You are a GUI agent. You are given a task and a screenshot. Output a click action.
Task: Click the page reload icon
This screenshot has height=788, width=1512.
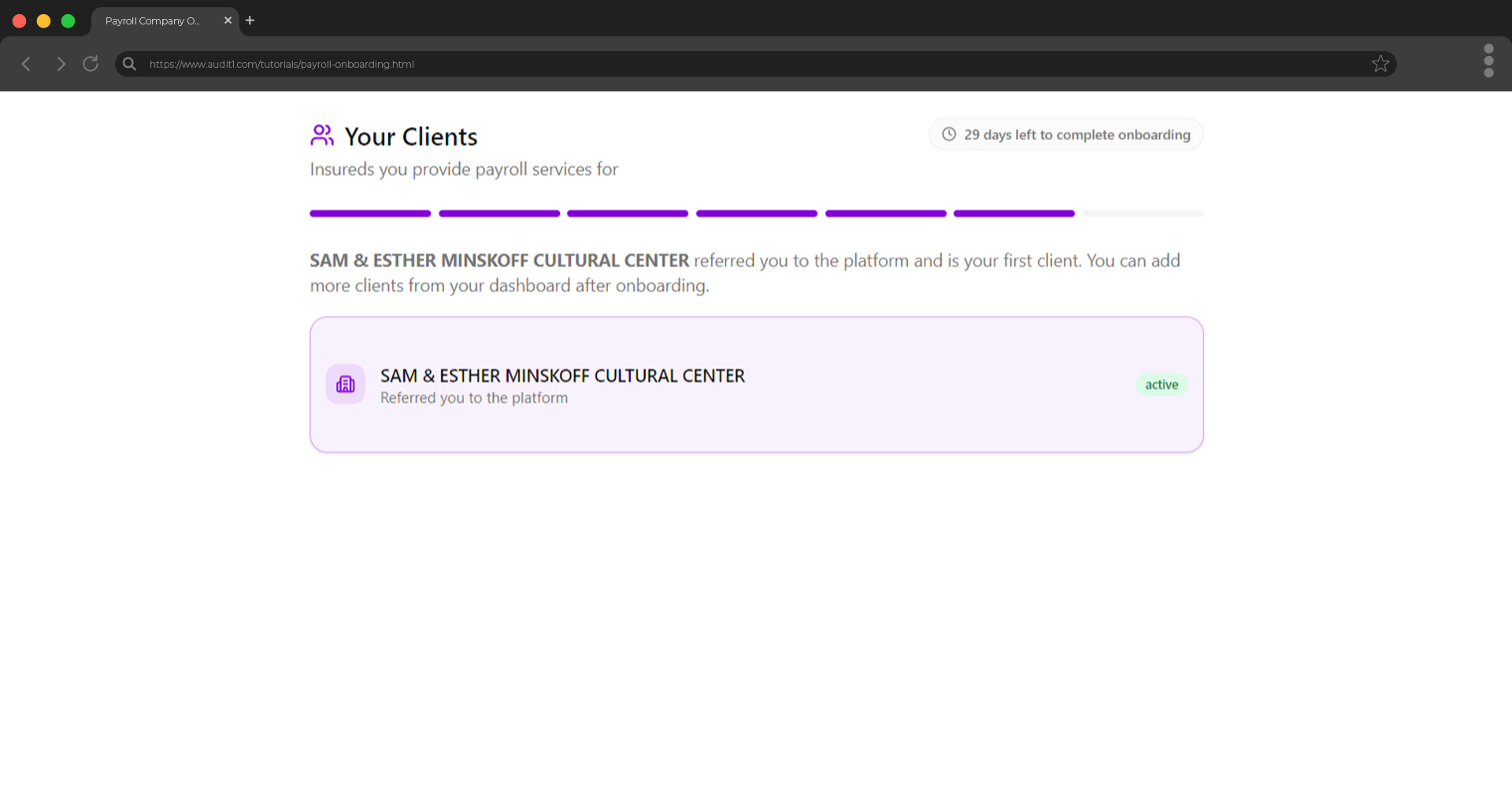[90, 64]
